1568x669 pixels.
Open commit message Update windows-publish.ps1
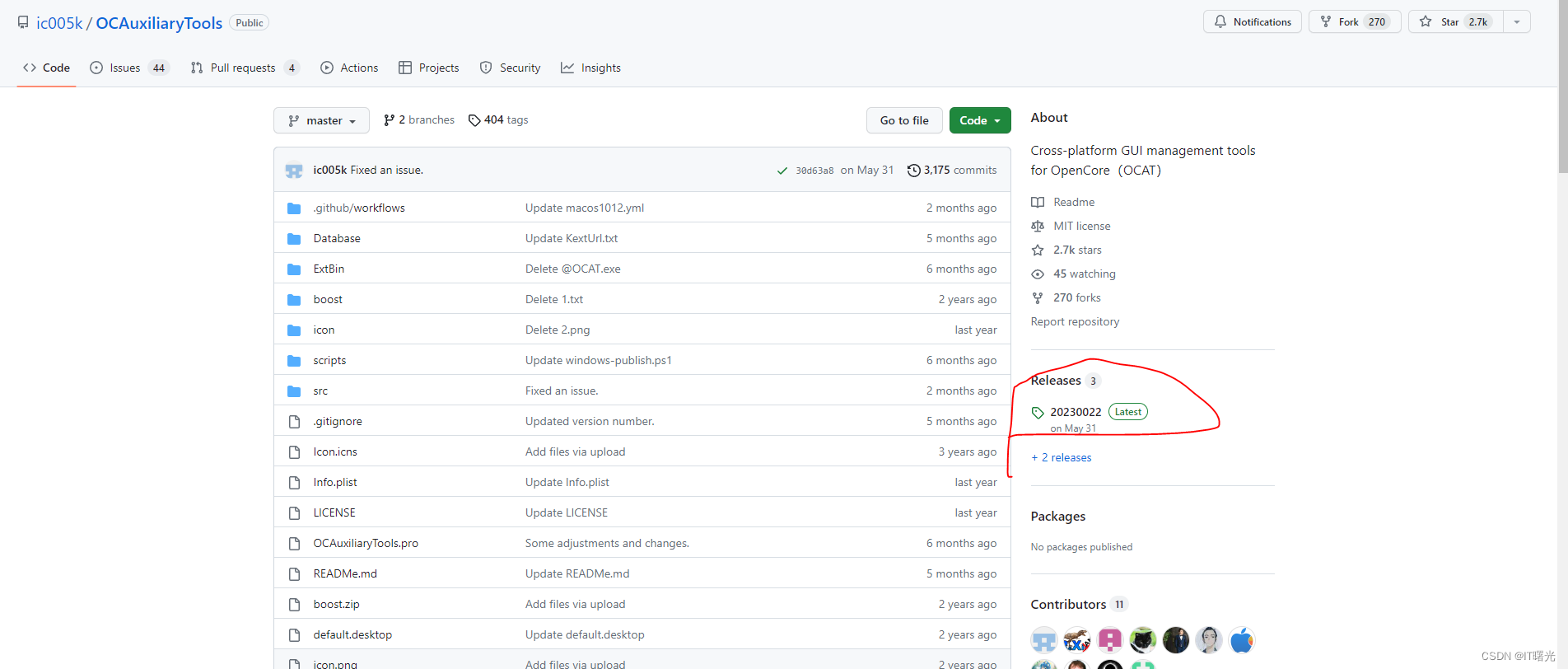click(599, 360)
